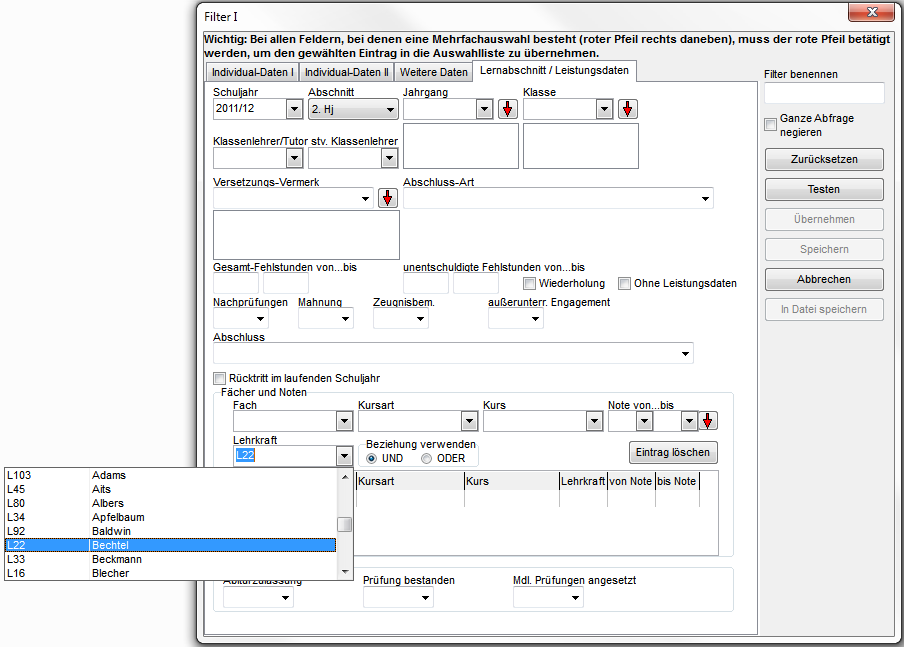Select the ODER radio button
This screenshot has width=904, height=647.
[x=427, y=458]
